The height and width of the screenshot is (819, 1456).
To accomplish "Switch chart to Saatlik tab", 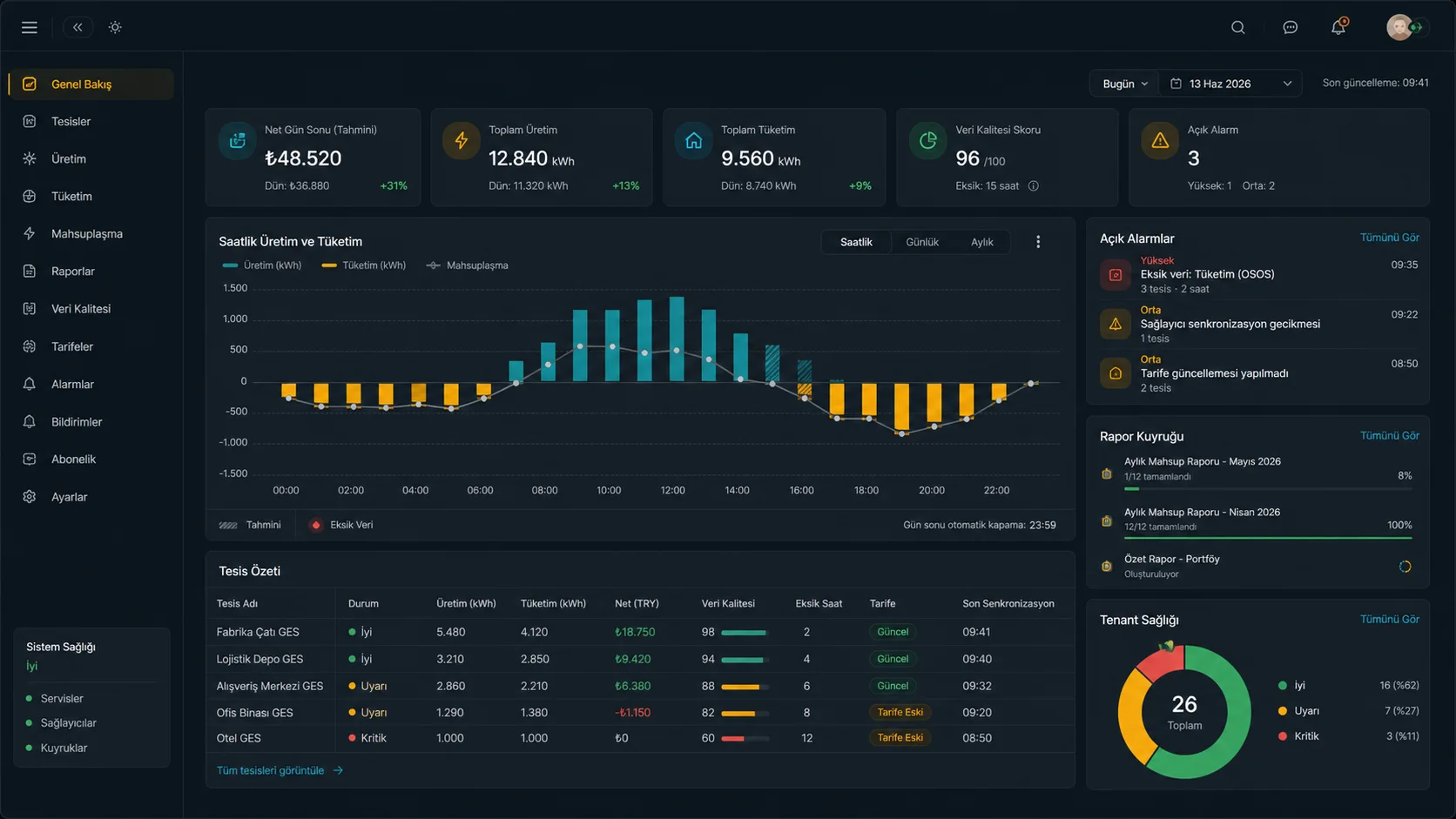I will tap(856, 242).
